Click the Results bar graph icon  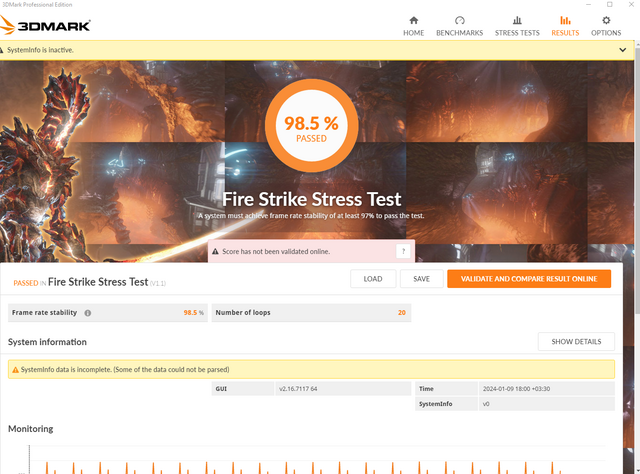click(x=565, y=20)
